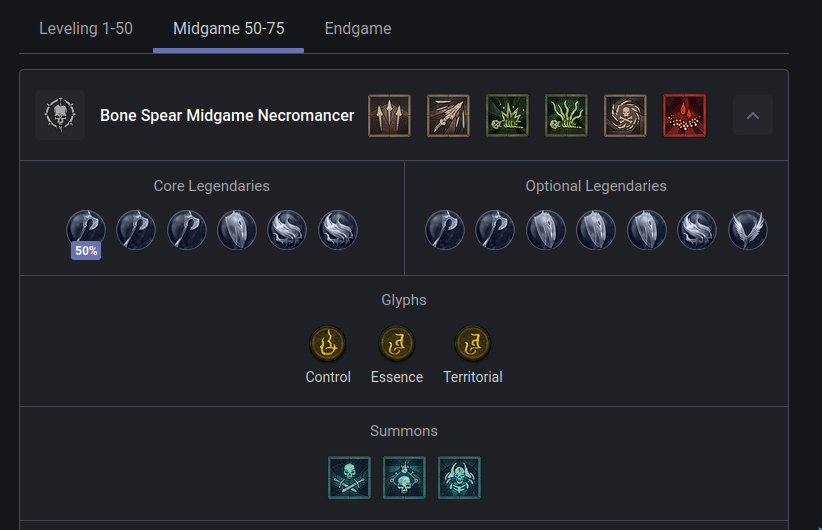Click the horned golem summon icon

click(459, 478)
